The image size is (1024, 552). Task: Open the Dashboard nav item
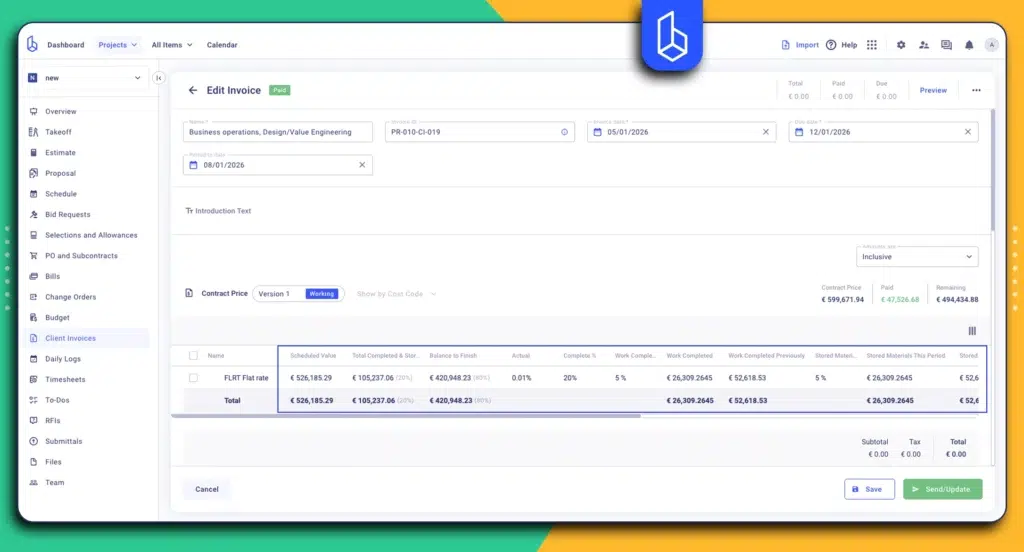tap(65, 45)
